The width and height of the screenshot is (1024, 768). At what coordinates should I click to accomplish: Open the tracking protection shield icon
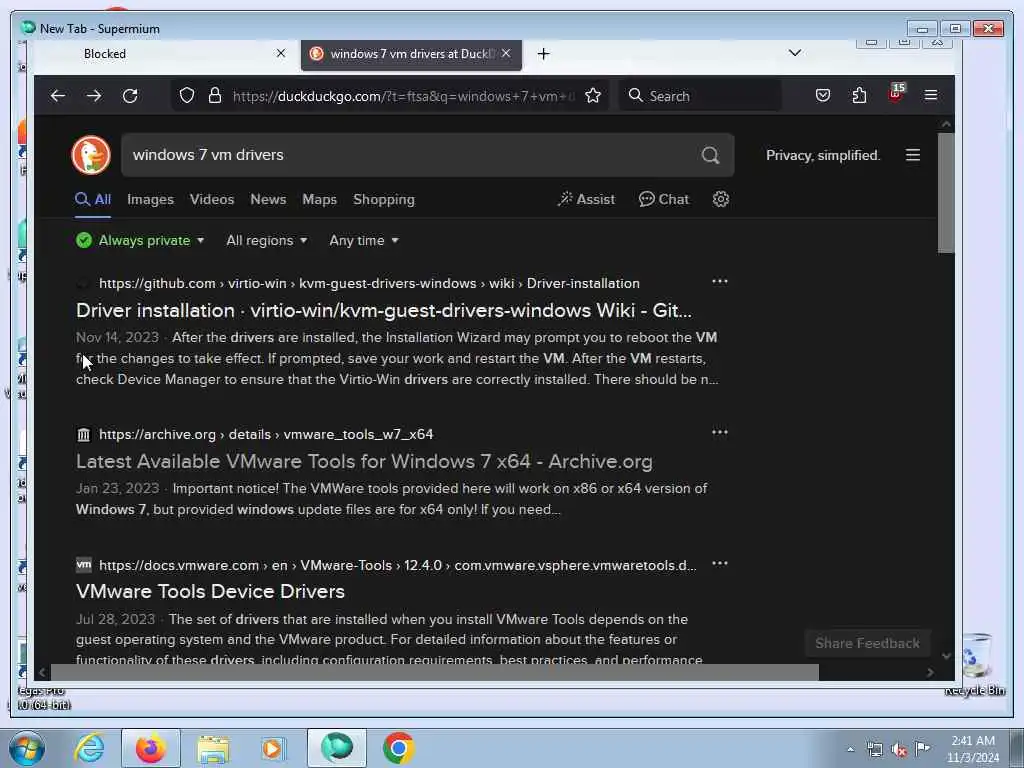187,96
